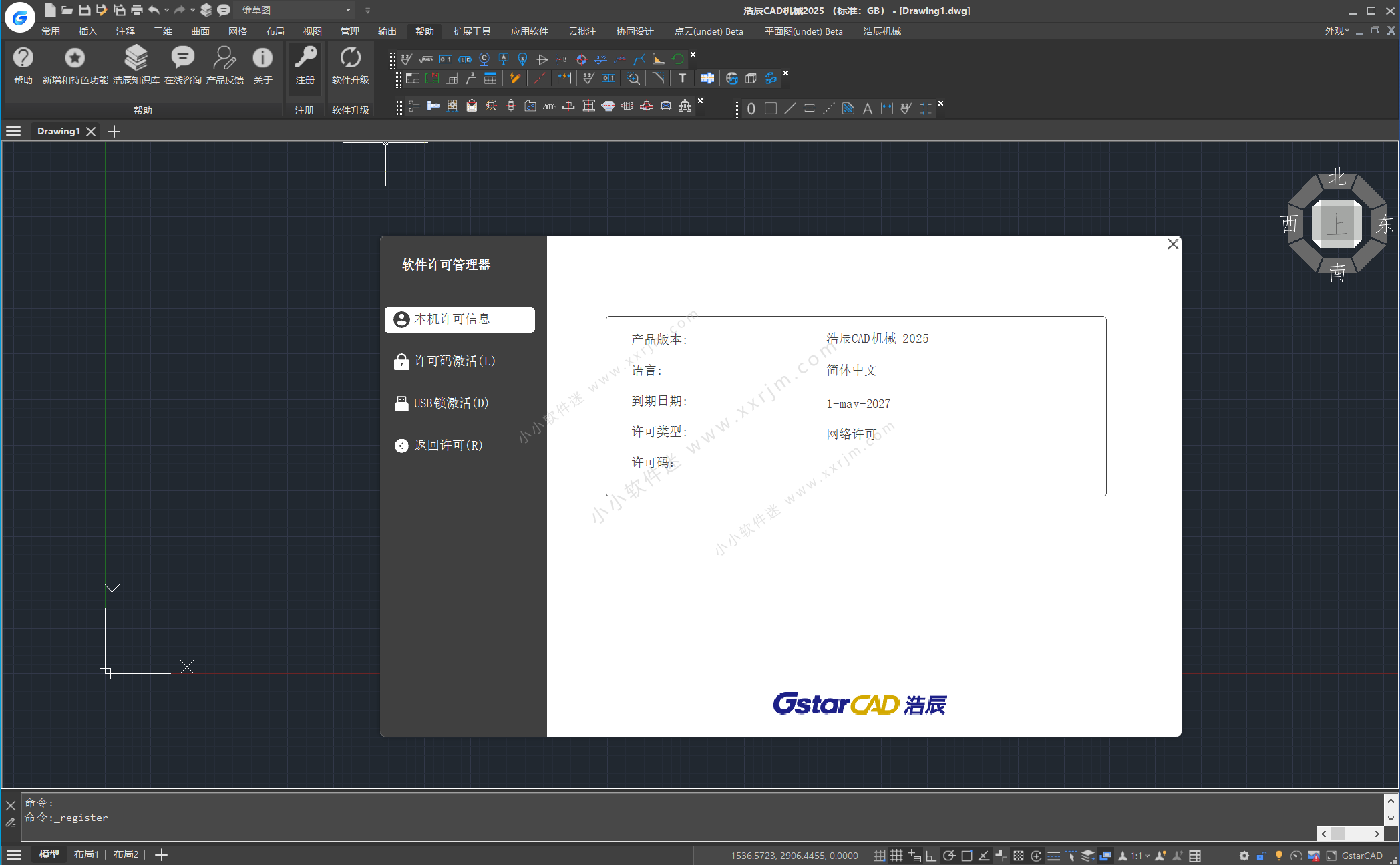Click the GstarCAD application logo button
The width and height of the screenshot is (1400, 865).
click(x=19, y=17)
